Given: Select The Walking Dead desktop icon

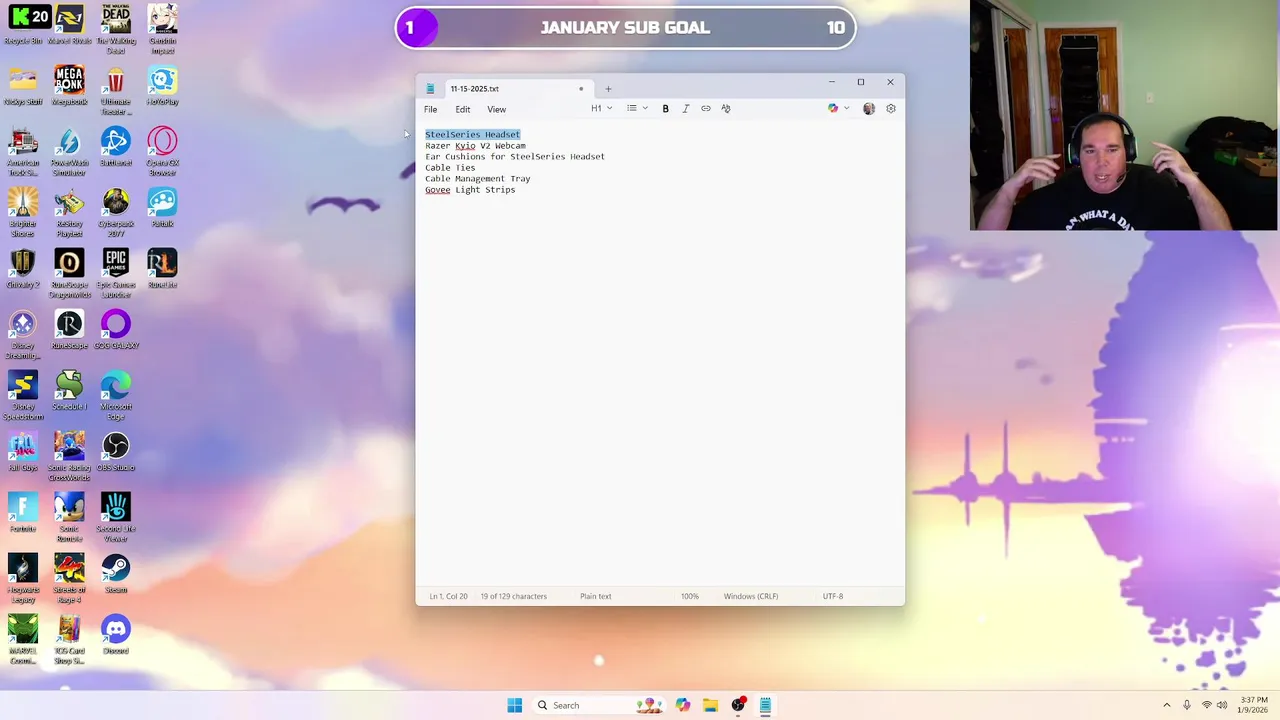Looking at the screenshot, I should tap(116, 30).
